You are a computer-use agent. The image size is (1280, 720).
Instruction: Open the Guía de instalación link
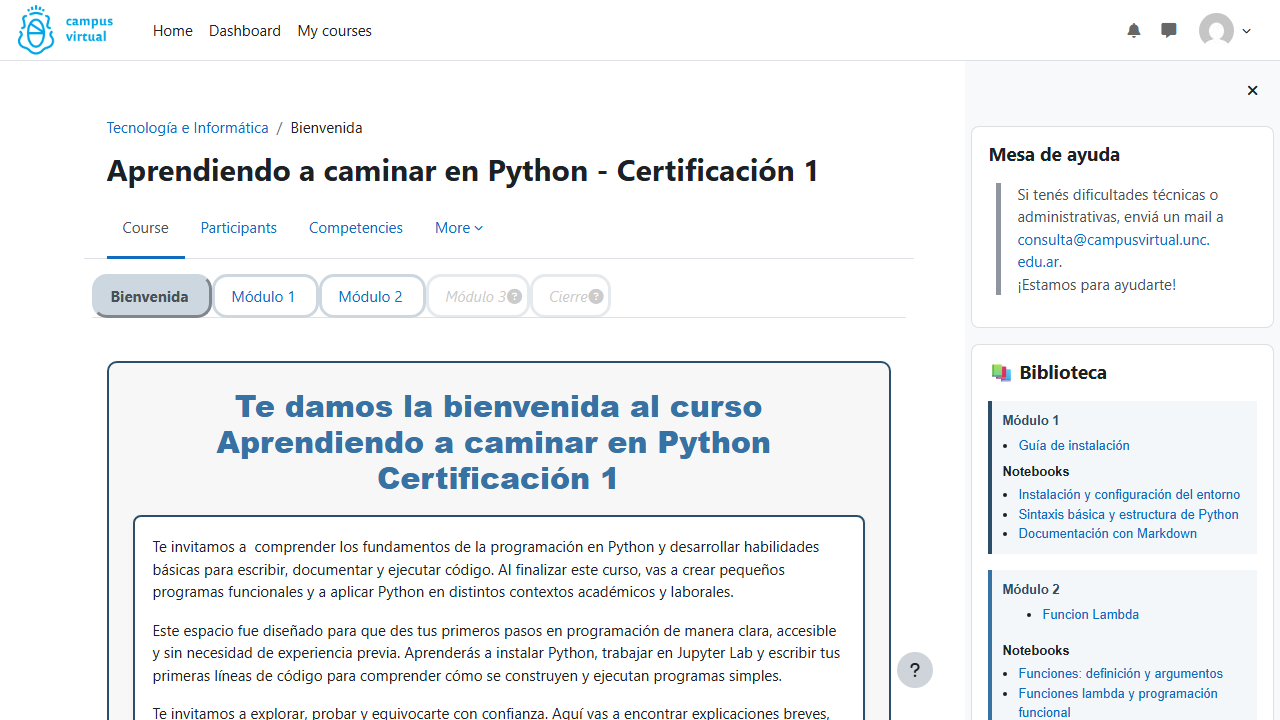click(x=1074, y=446)
